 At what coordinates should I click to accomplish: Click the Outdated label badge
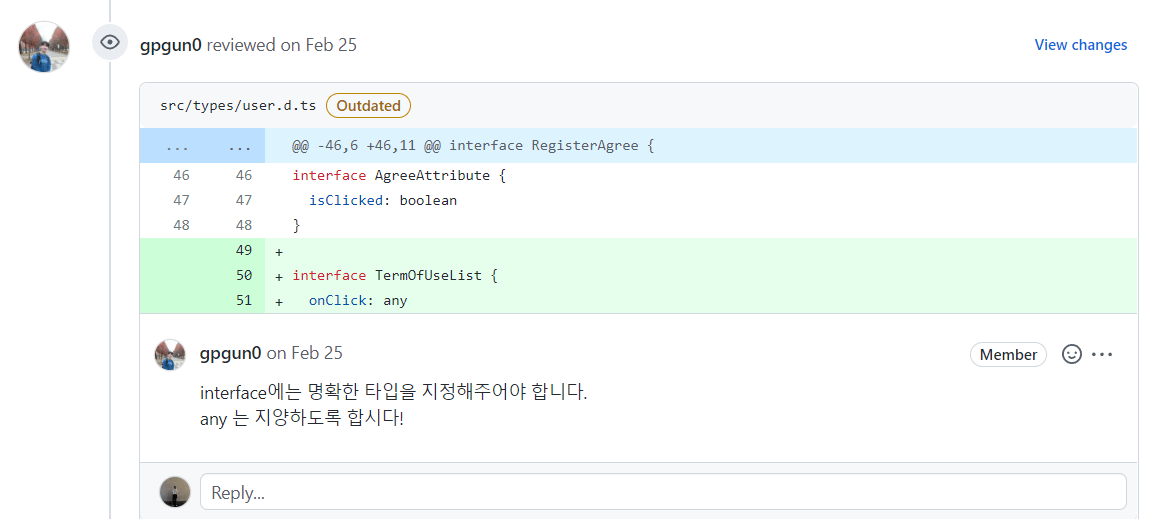pyautogui.click(x=368, y=105)
